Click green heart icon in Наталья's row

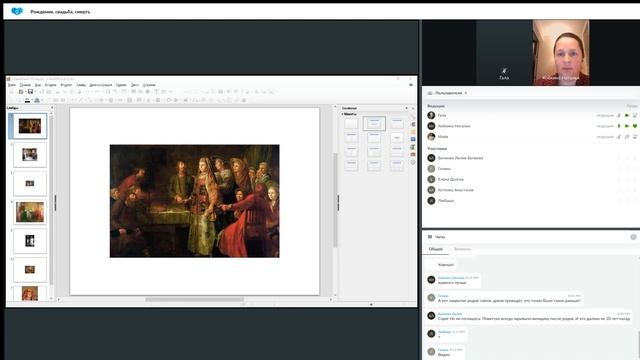coord(635,126)
